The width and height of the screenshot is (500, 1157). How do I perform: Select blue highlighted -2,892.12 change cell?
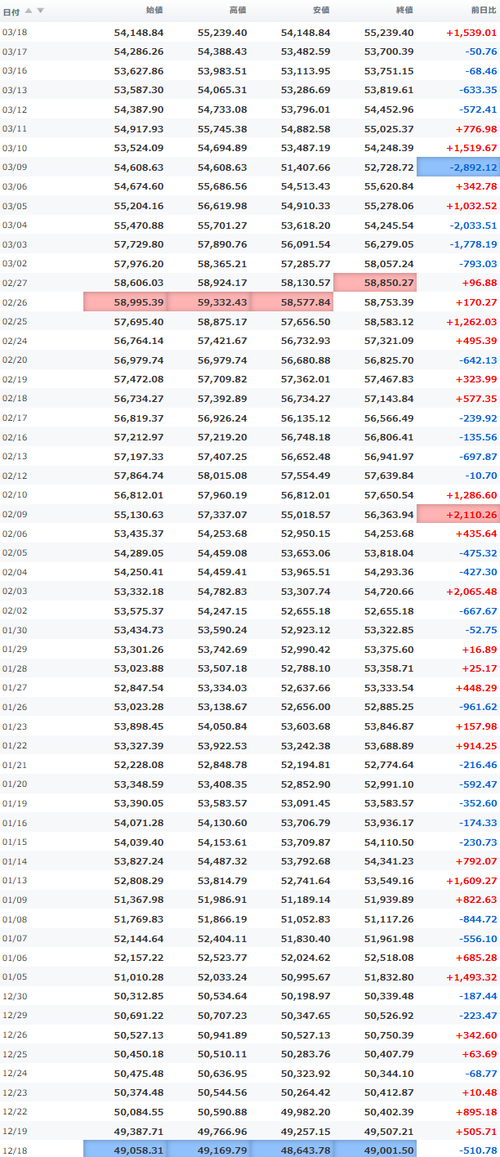point(459,167)
